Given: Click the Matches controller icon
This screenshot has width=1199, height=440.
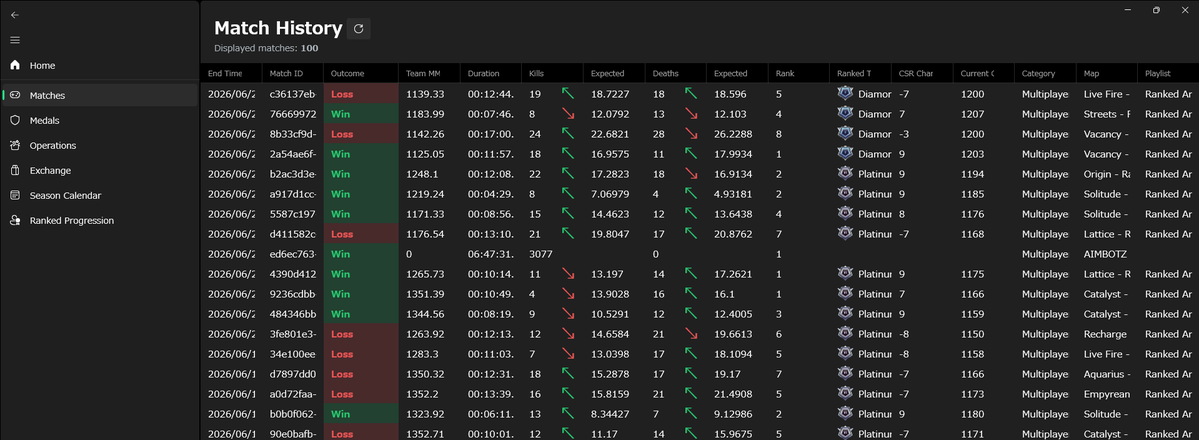Looking at the screenshot, I should pos(15,95).
